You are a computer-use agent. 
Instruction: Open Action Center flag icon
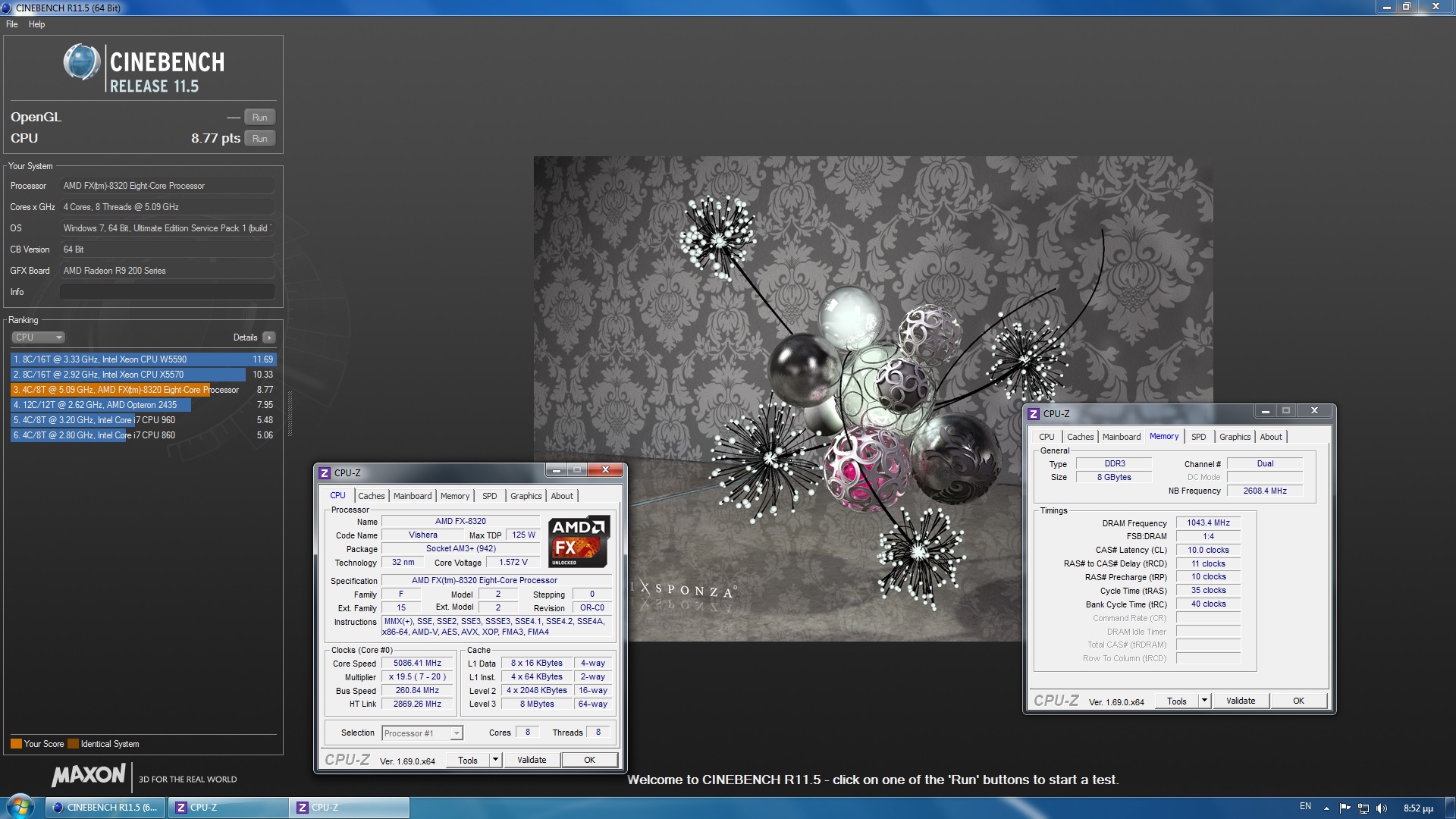click(x=1345, y=808)
